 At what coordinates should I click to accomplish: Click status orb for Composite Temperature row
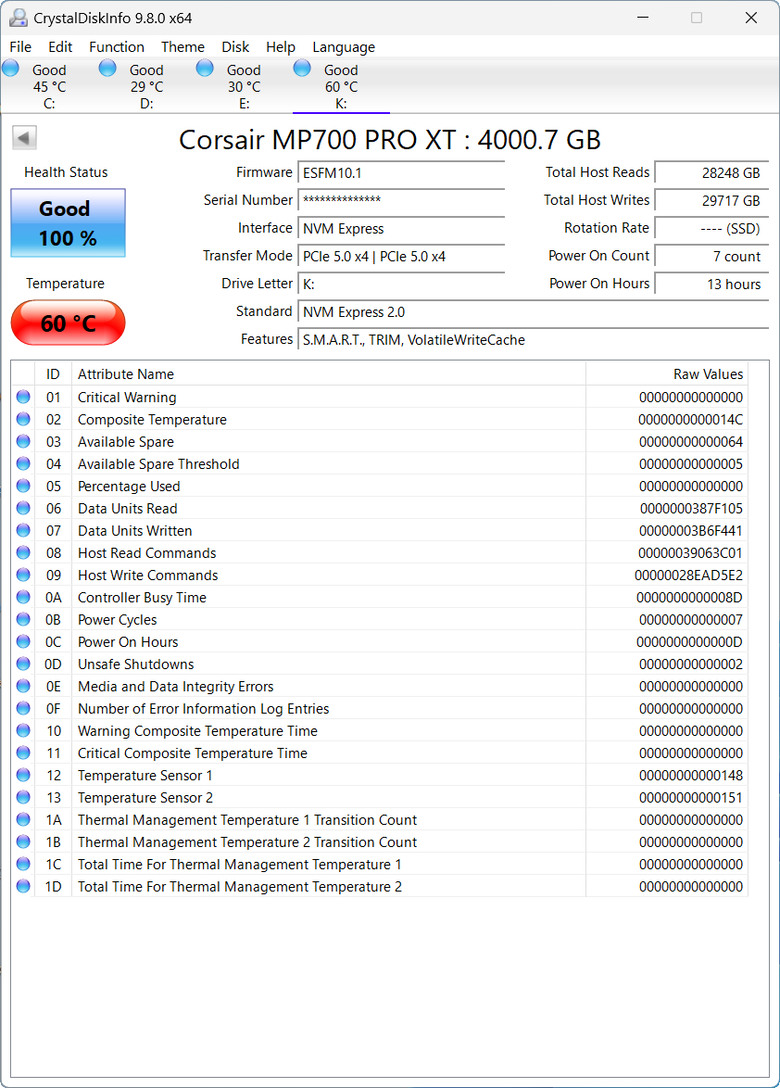pos(24,419)
